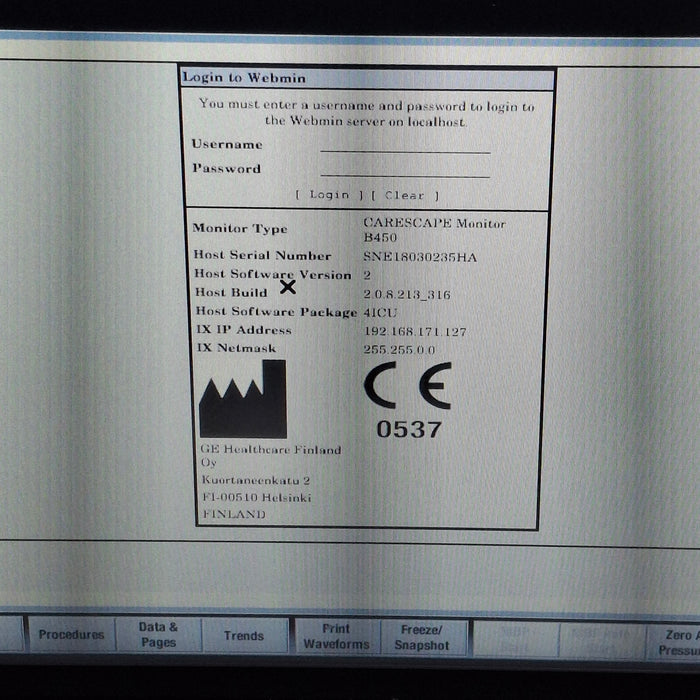The height and width of the screenshot is (700, 700).
Task: Click the Monitor Type label
Action: click(x=240, y=229)
